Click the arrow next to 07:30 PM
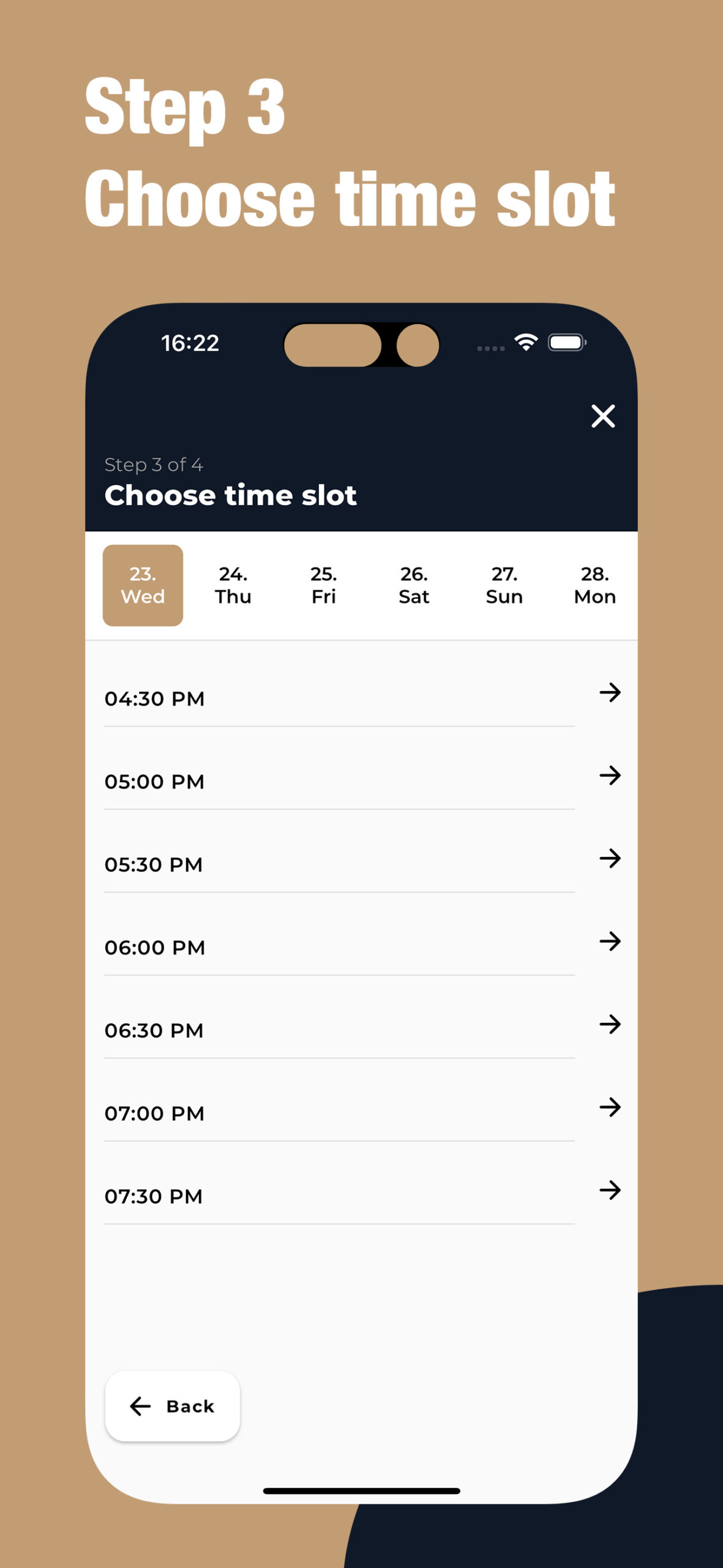Image resolution: width=723 pixels, height=1568 pixels. click(610, 1190)
